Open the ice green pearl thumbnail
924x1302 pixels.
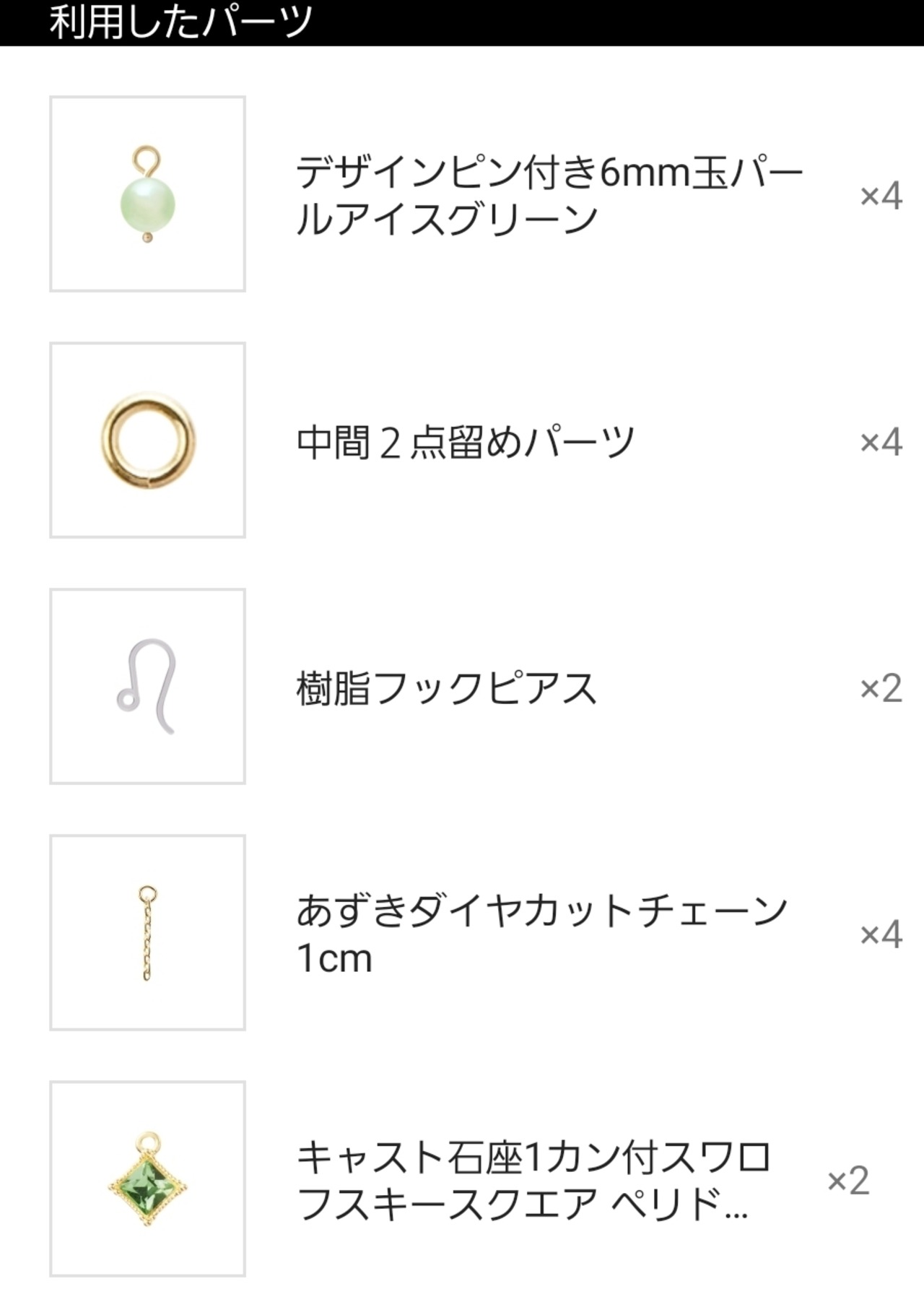(x=147, y=194)
